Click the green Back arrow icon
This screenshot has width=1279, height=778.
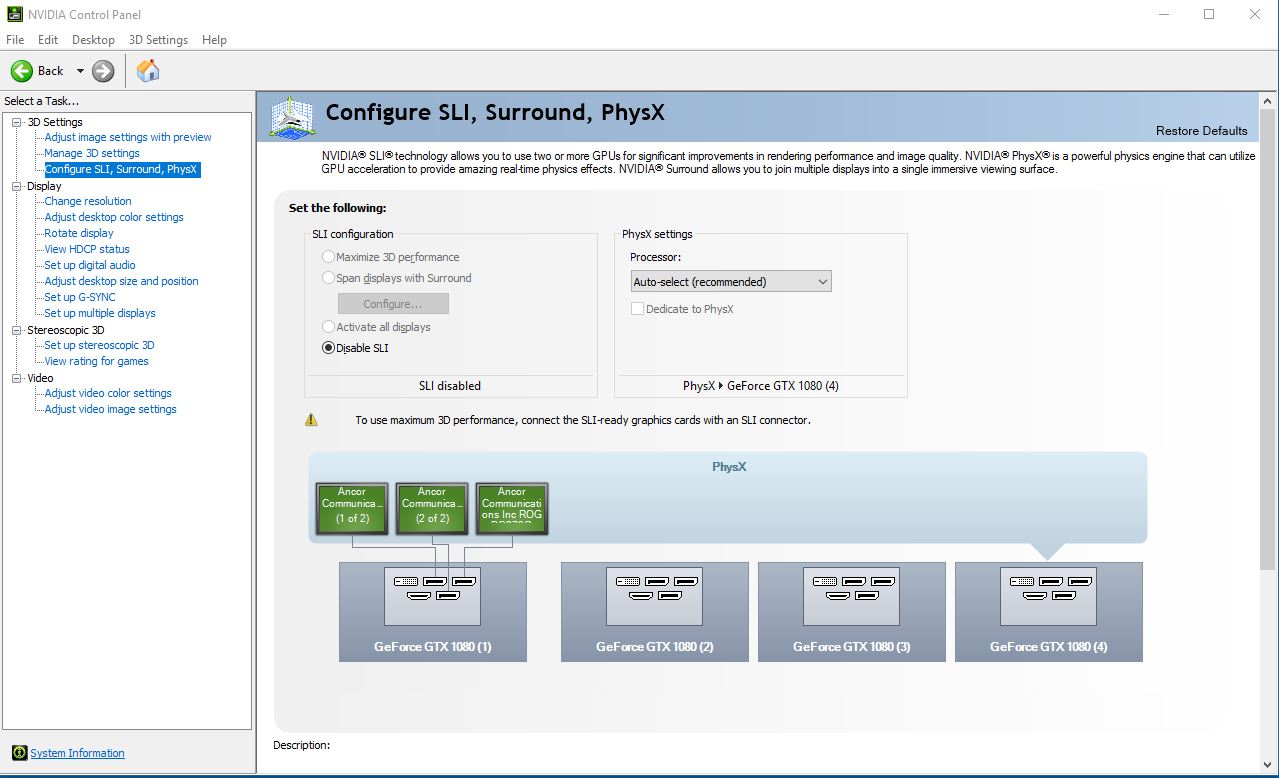pos(22,71)
